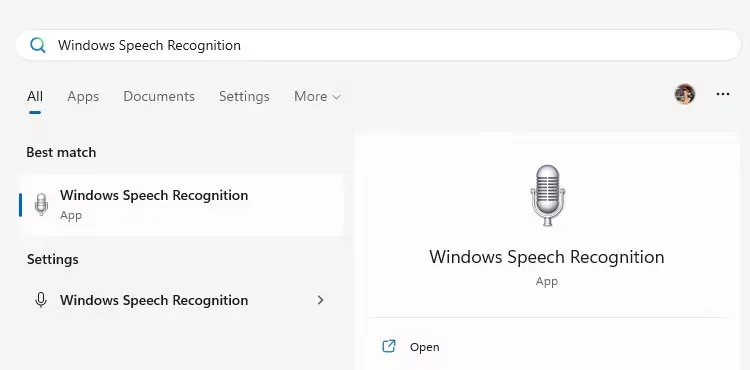750x370 pixels.
Task: Click the large microphone icon in preview pane
Action: point(547,196)
